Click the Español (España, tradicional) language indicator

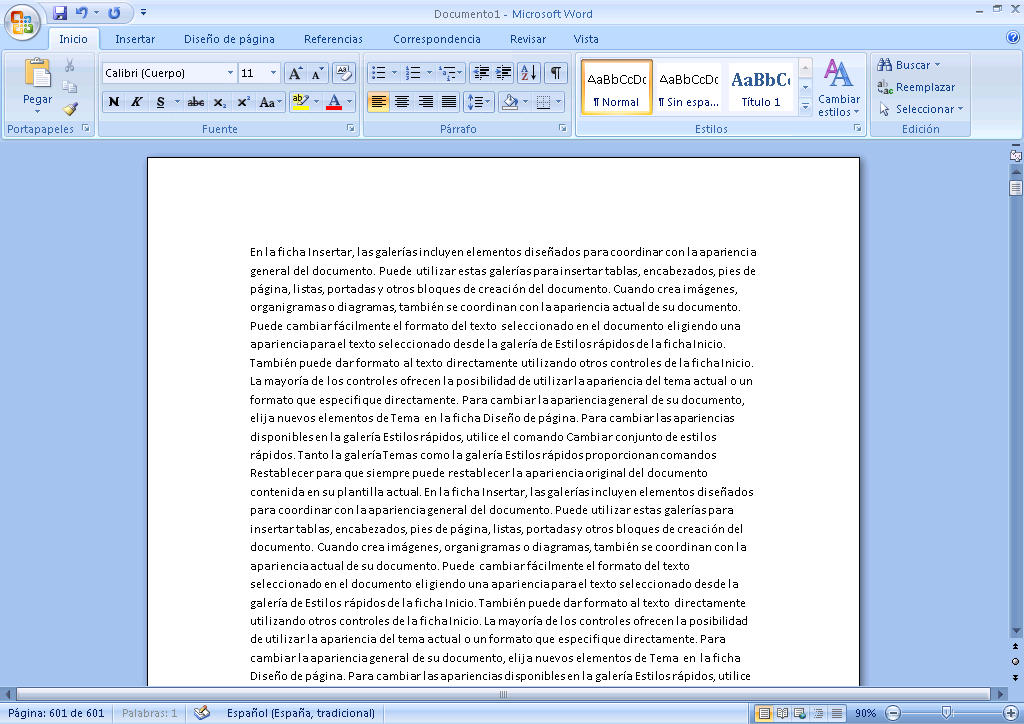(300, 713)
